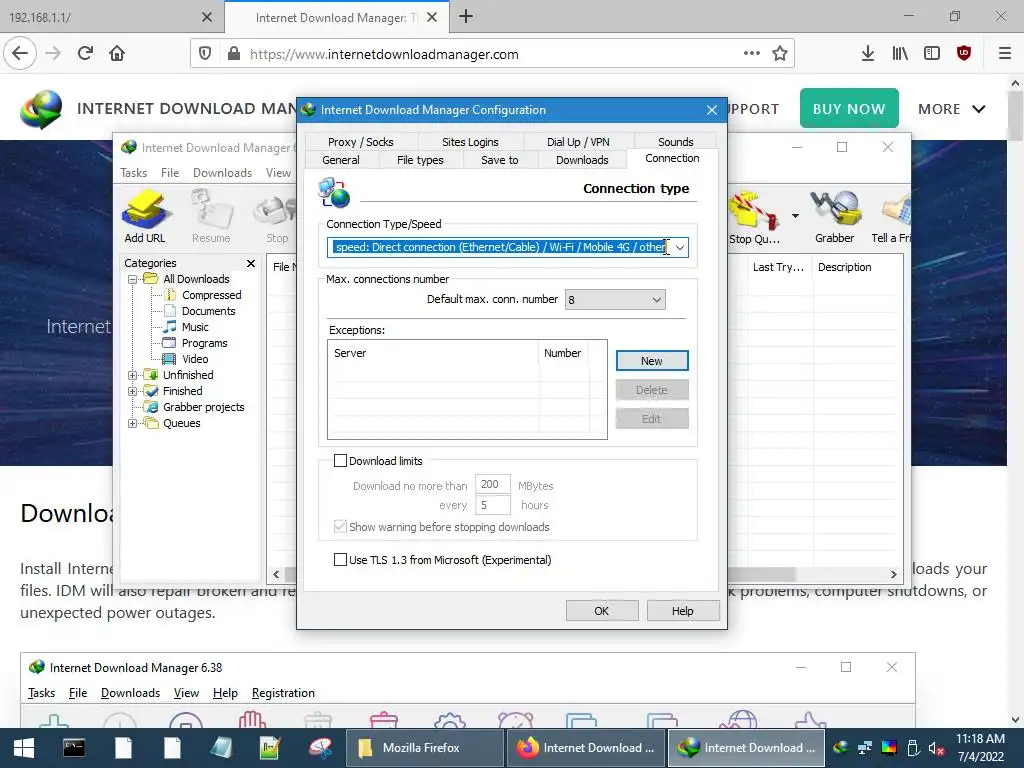The image size is (1024, 768).
Task: Switch to the Proxy / Socks tab
Action: click(360, 142)
